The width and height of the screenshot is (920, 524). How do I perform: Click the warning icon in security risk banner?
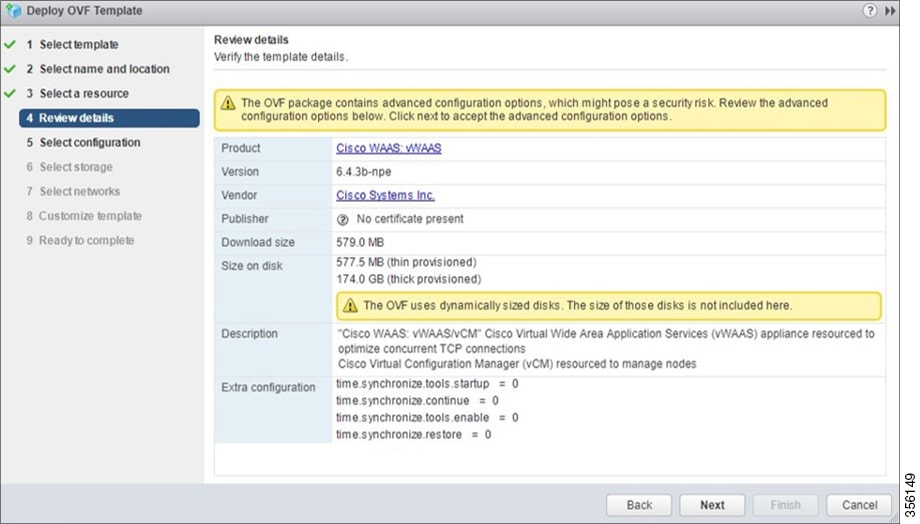point(228,103)
